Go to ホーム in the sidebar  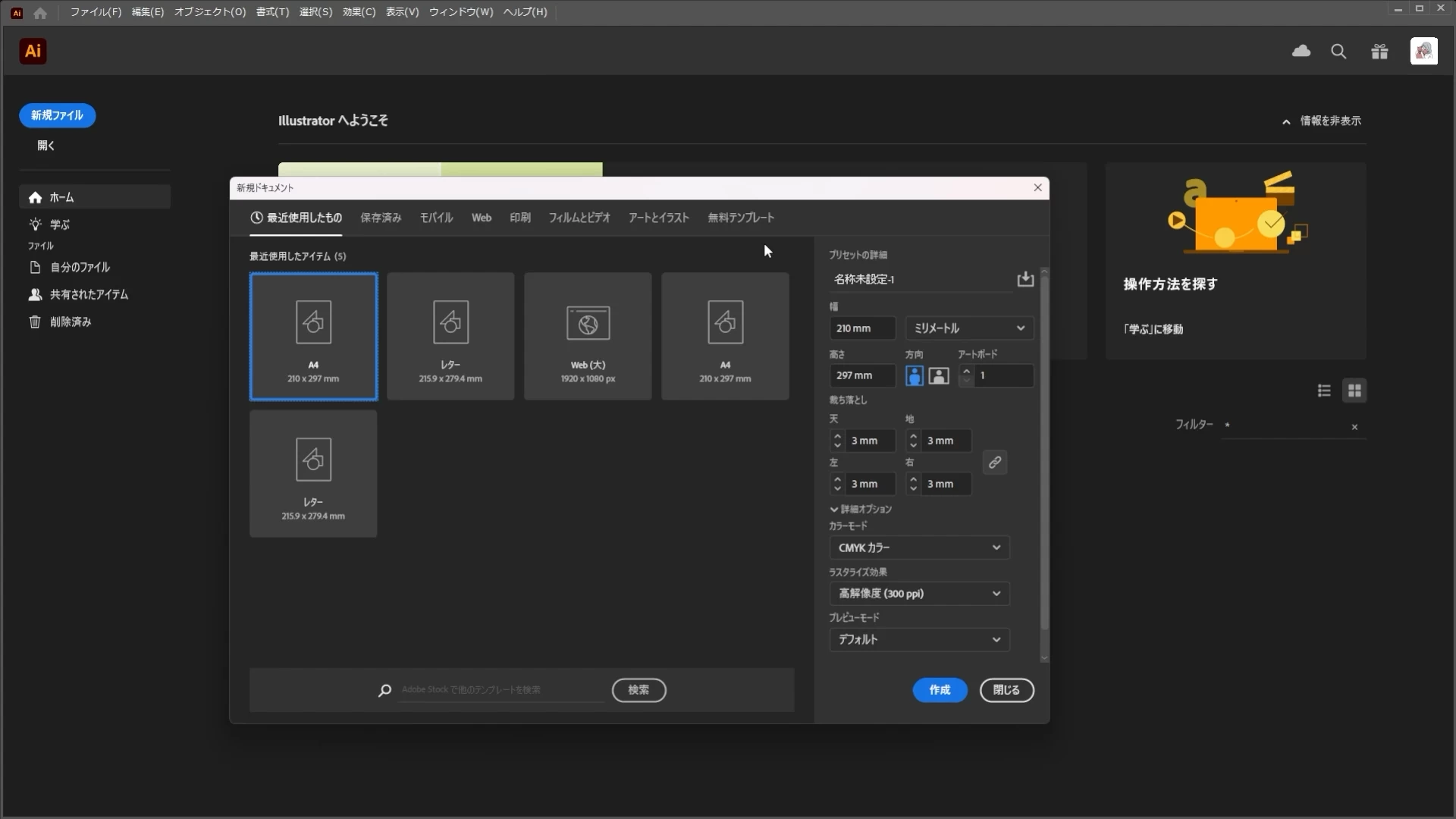pyautogui.click(x=94, y=197)
